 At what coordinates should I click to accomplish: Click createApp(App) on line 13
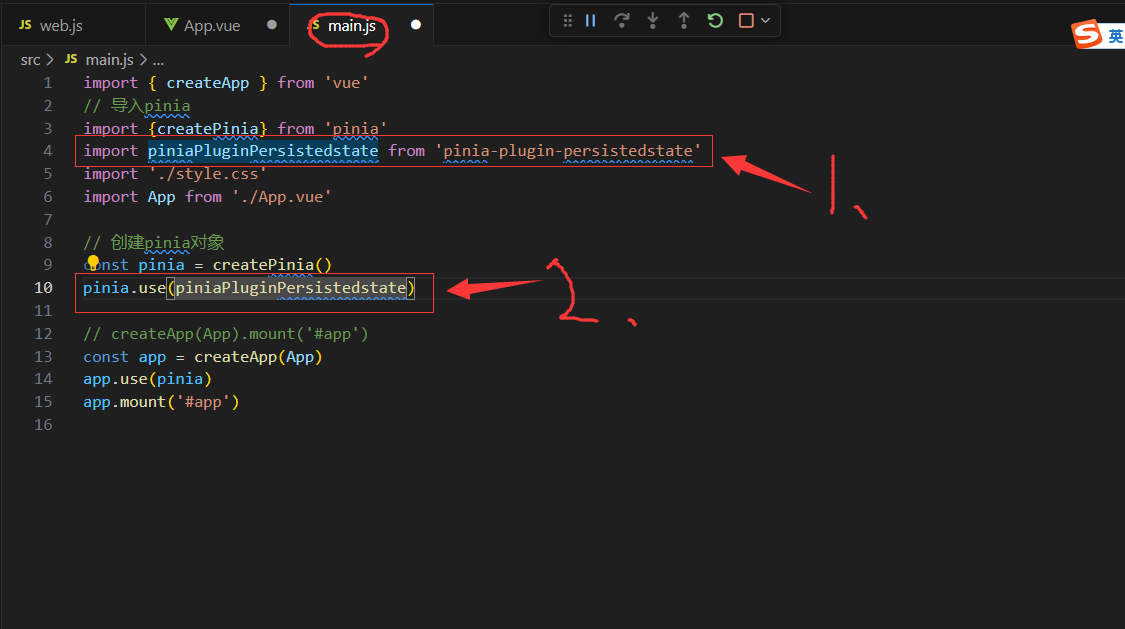coord(258,356)
